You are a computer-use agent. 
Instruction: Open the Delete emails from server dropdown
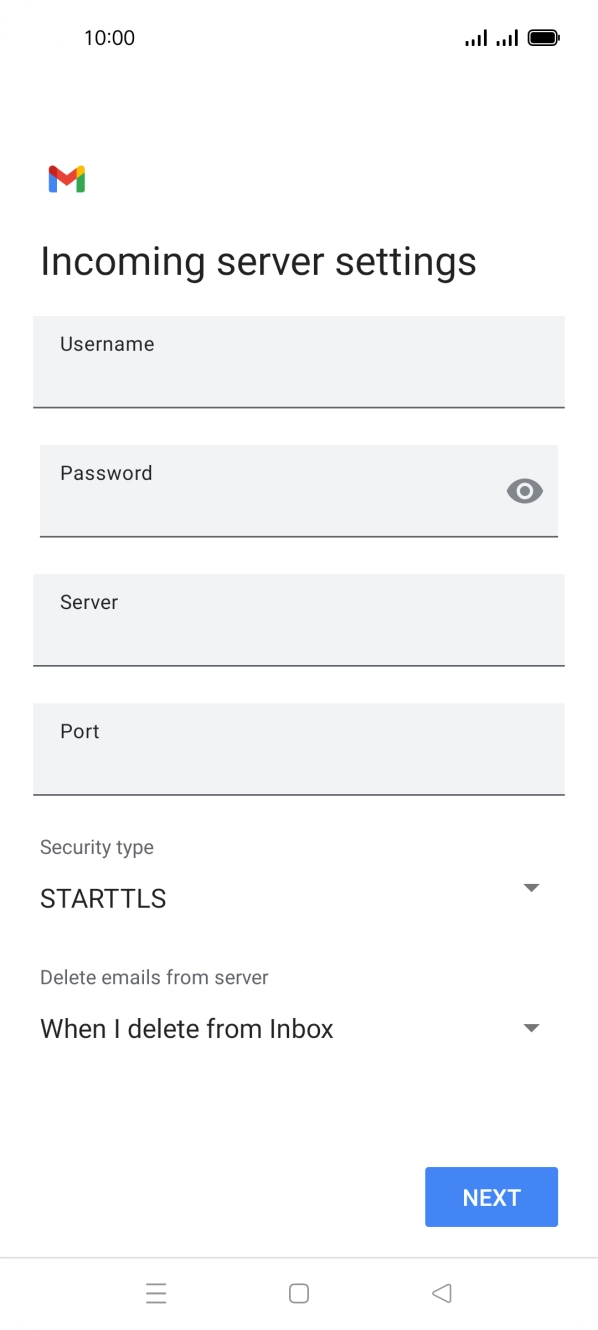[x=531, y=1027]
